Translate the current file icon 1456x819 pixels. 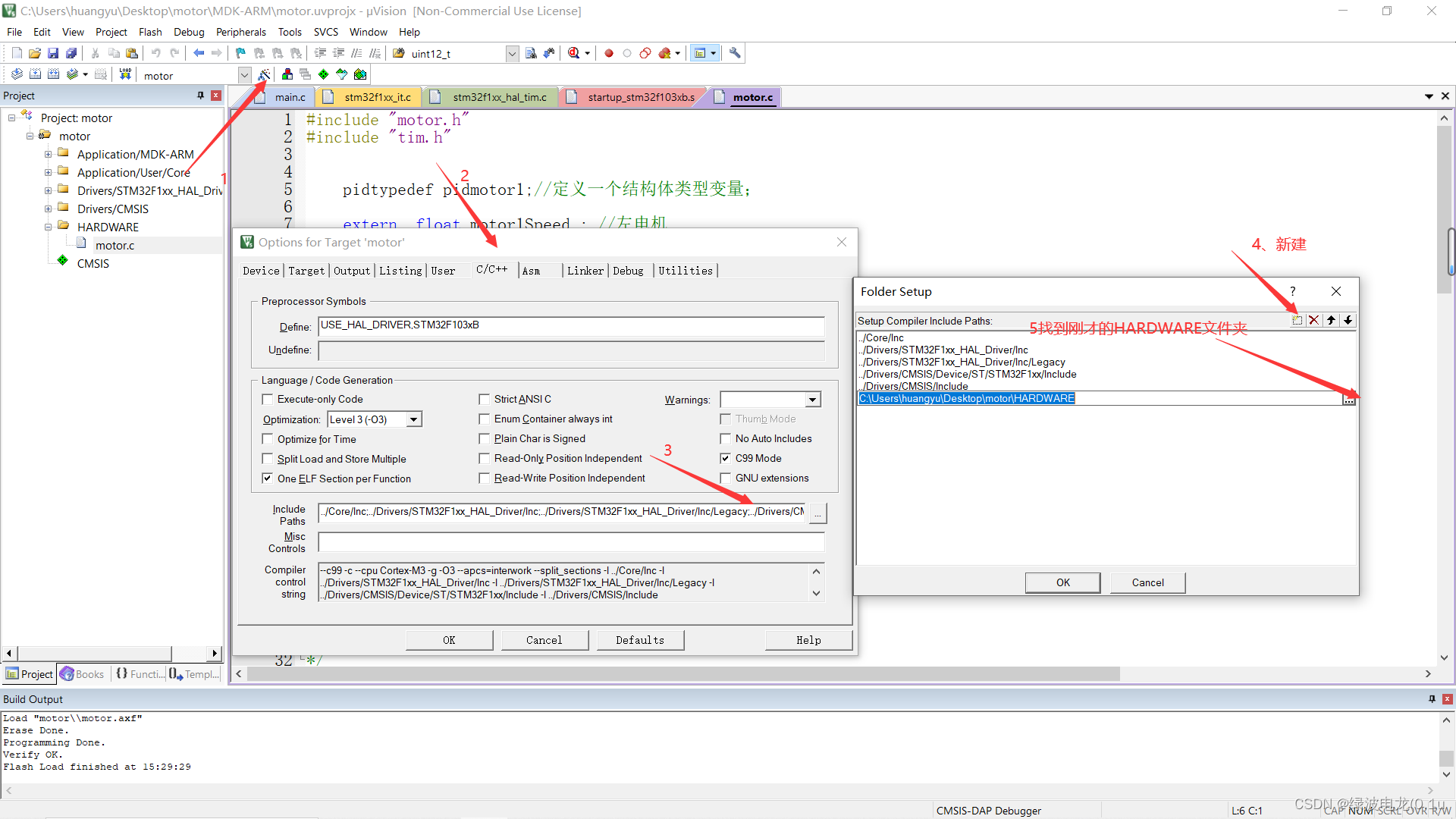coord(17,74)
